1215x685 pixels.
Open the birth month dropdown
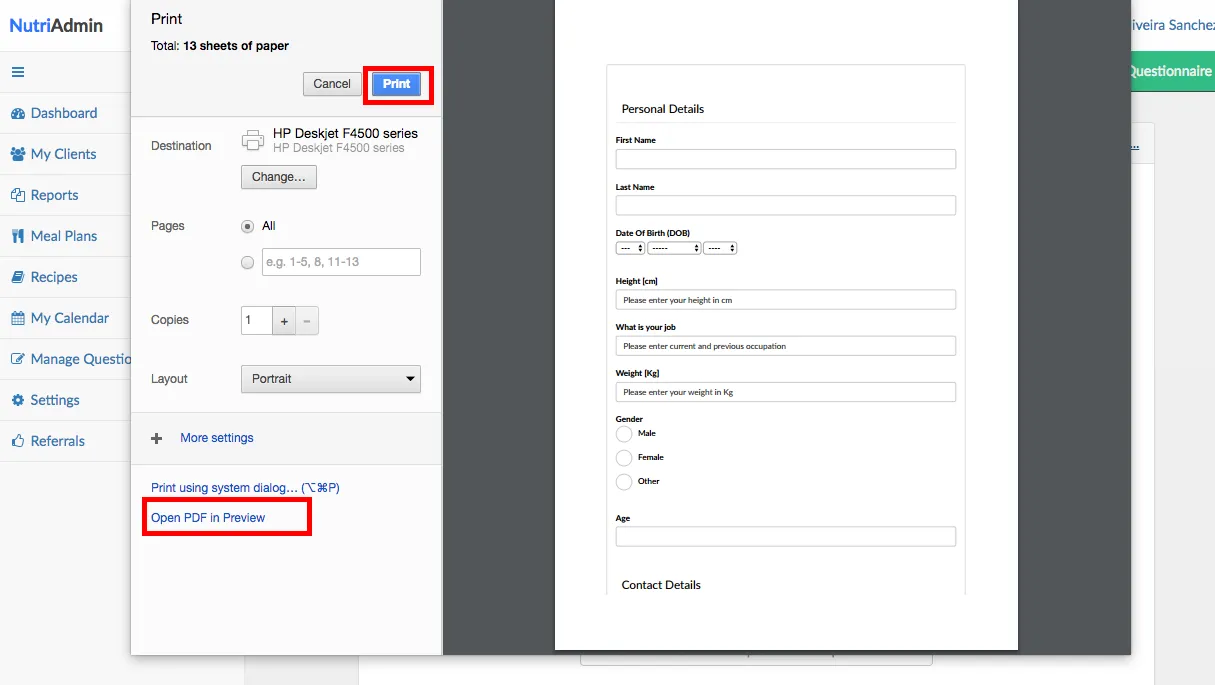(673, 248)
